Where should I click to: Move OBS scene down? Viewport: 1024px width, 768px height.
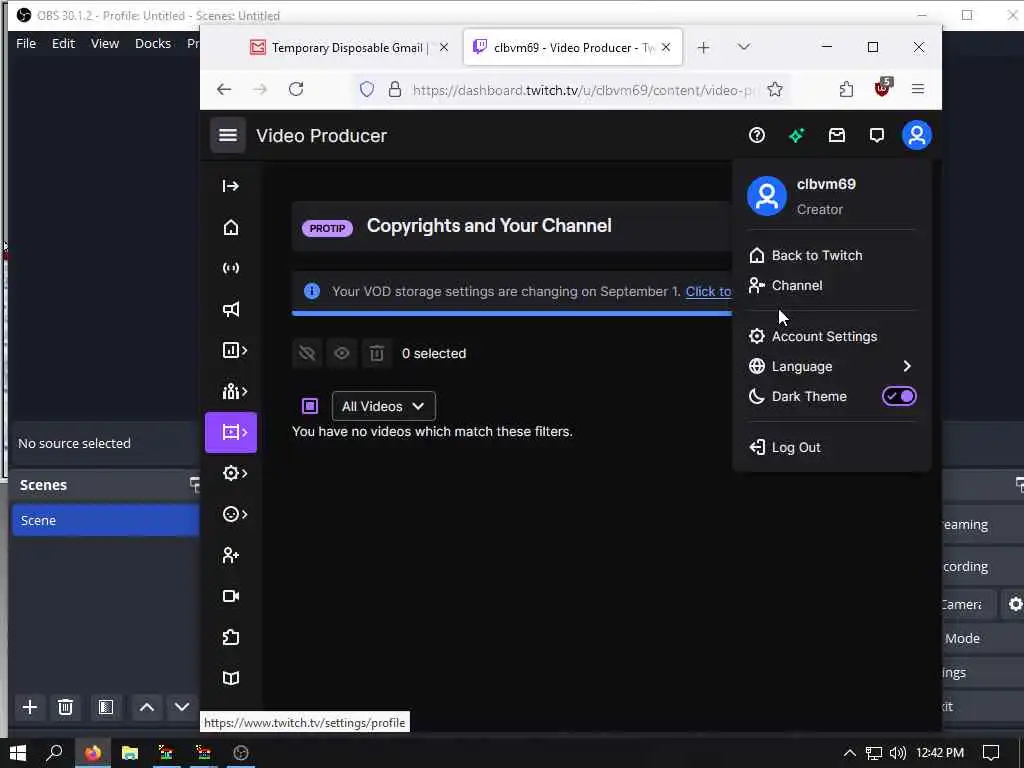(182, 707)
